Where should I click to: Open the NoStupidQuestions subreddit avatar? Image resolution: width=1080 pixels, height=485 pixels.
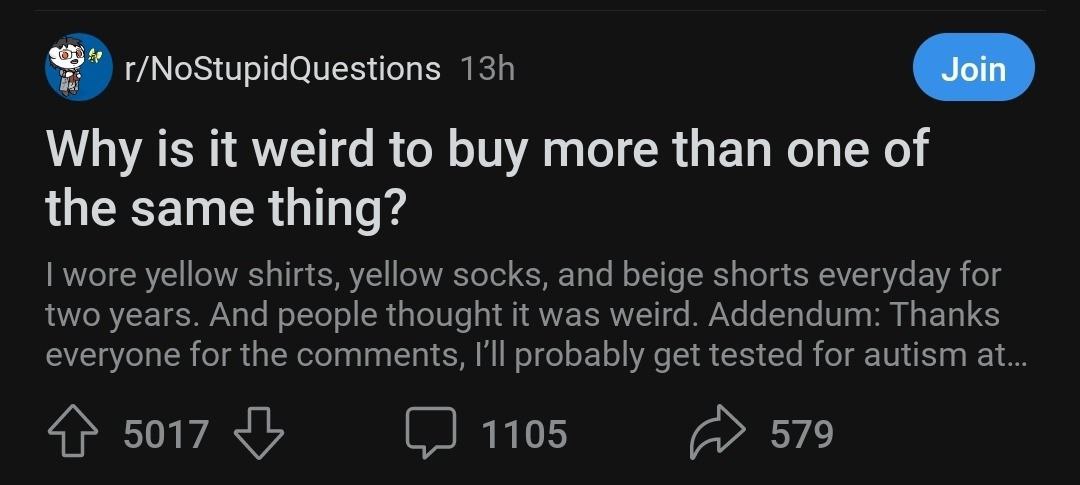[x=75, y=67]
